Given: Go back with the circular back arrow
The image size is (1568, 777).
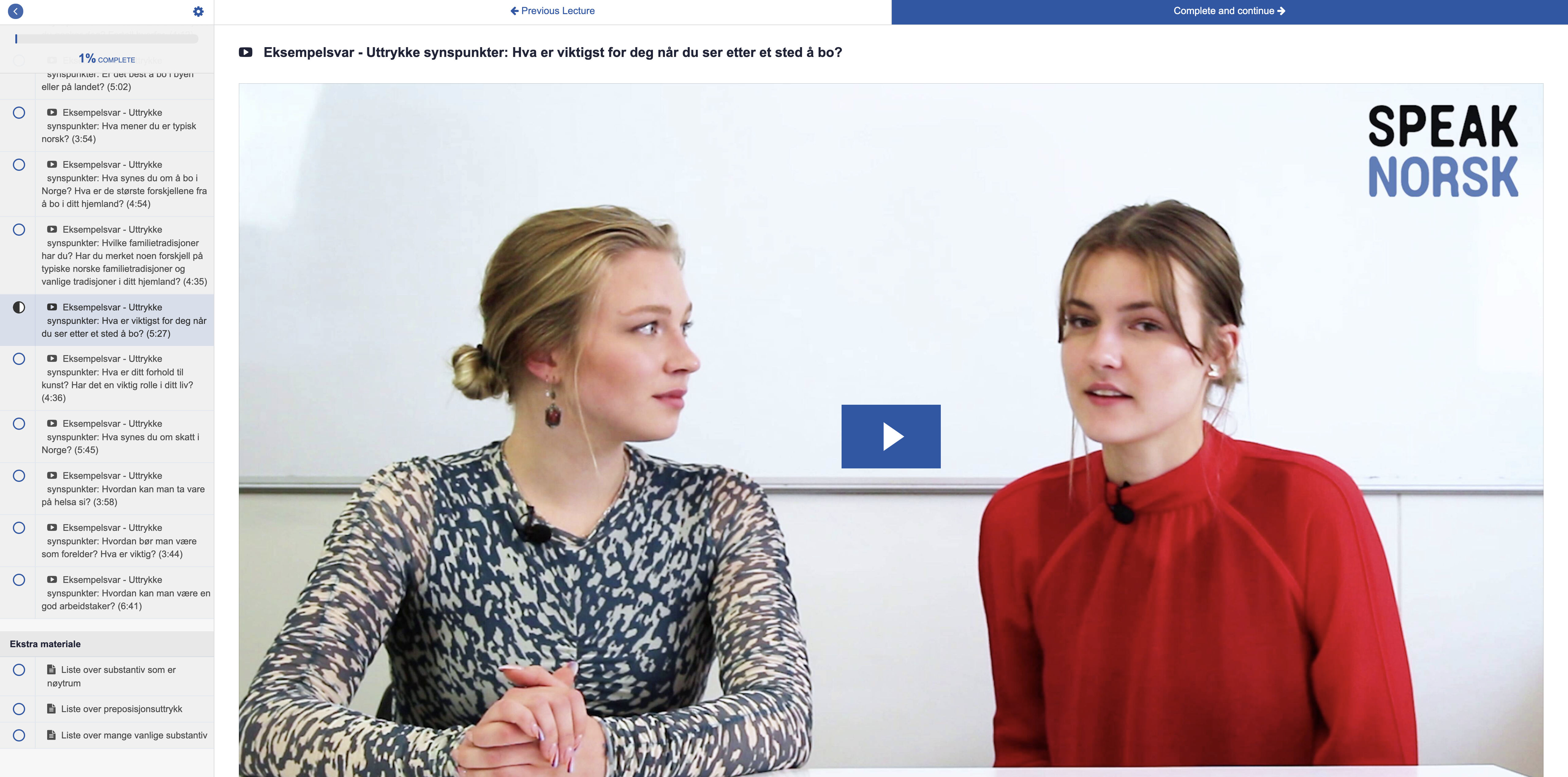Looking at the screenshot, I should tap(16, 11).
